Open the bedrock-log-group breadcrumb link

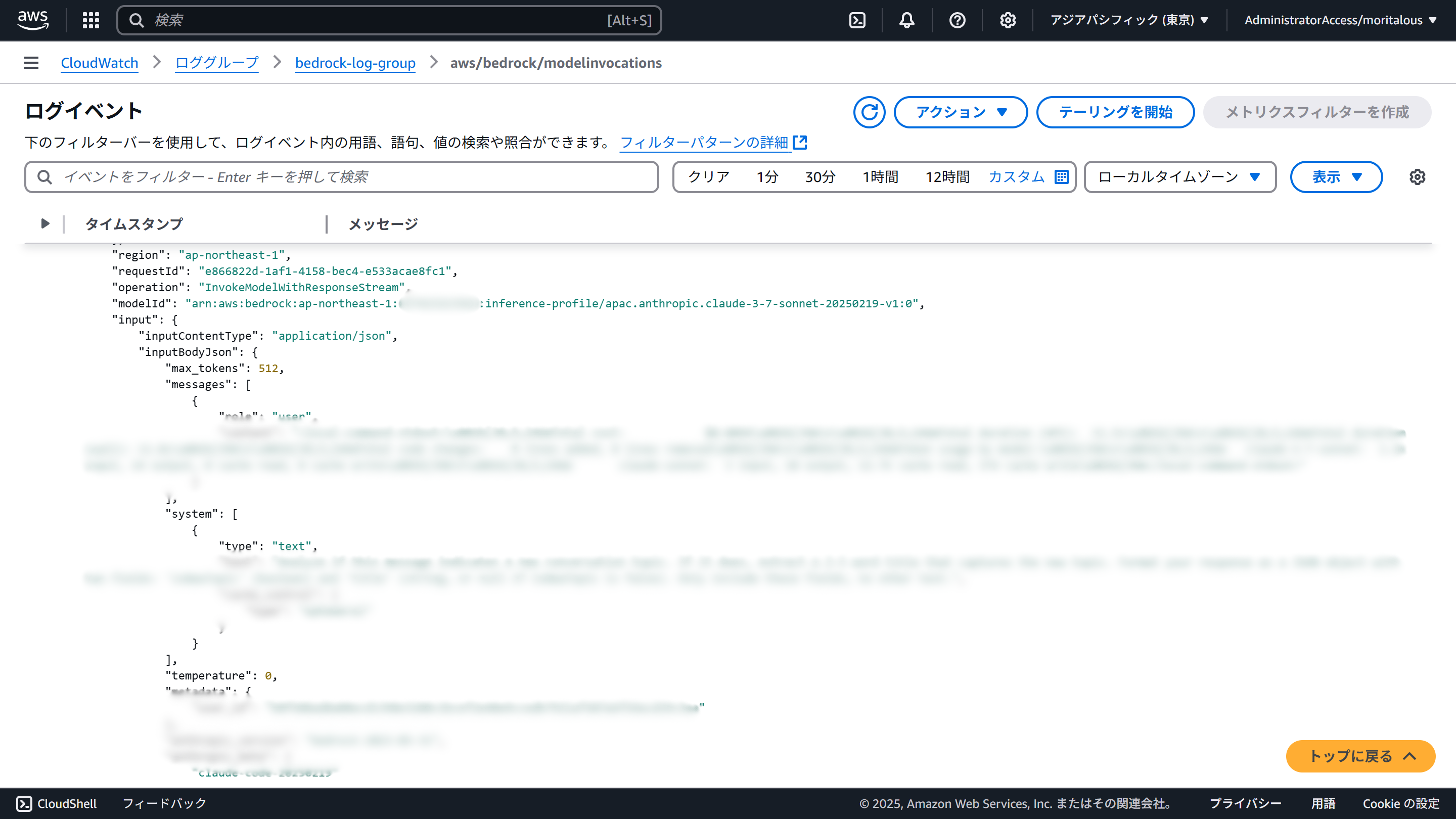pyautogui.click(x=355, y=63)
